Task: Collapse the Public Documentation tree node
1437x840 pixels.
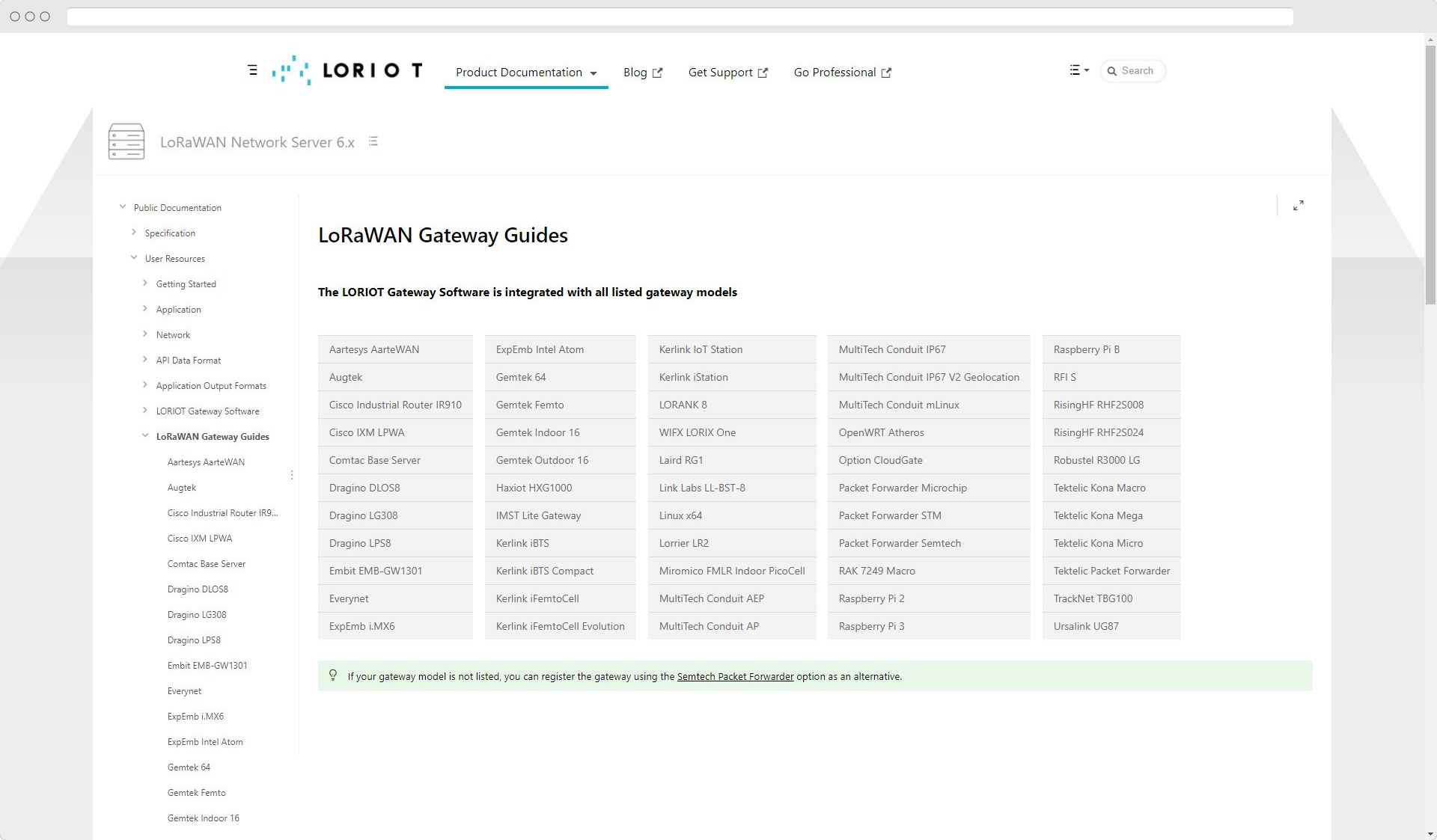Action: click(x=123, y=207)
